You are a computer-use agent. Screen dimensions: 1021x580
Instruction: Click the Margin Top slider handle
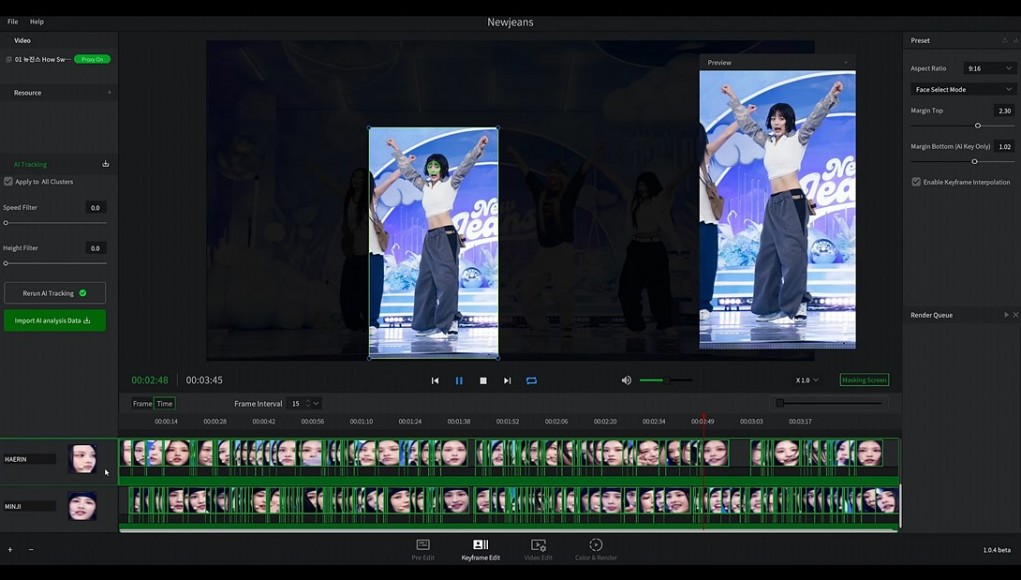[978, 126]
